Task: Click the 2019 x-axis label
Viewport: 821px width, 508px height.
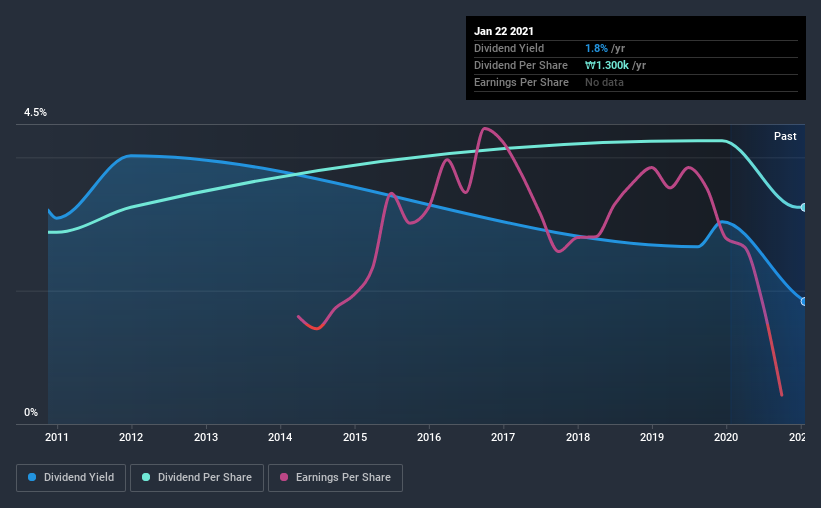Action: (x=652, y=437)
